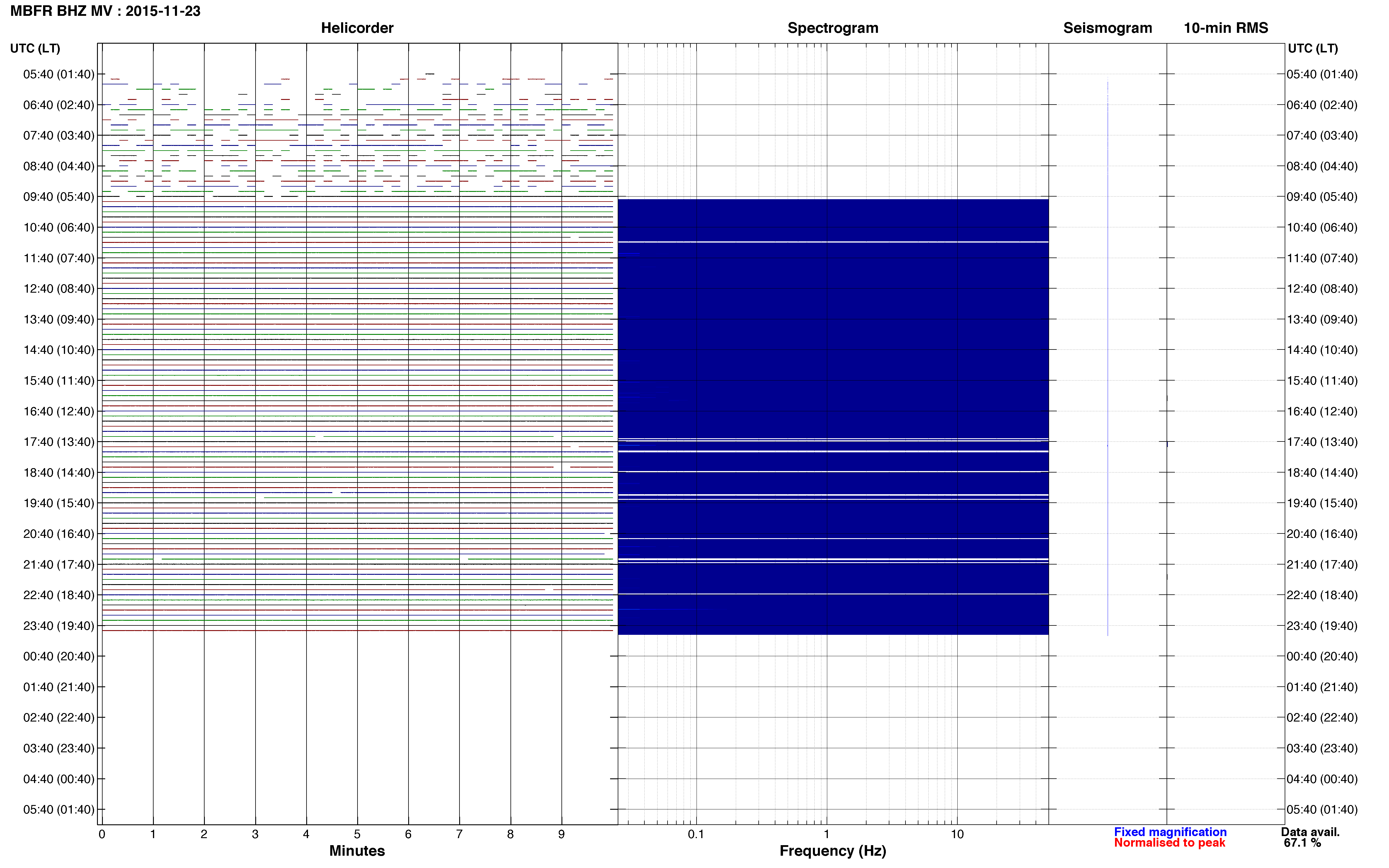Image resolution: width=1389 pixels, height=868 pixels.
Task: Click right-axis time label '11:40 (07:40)'
Action: point(1322,258)
